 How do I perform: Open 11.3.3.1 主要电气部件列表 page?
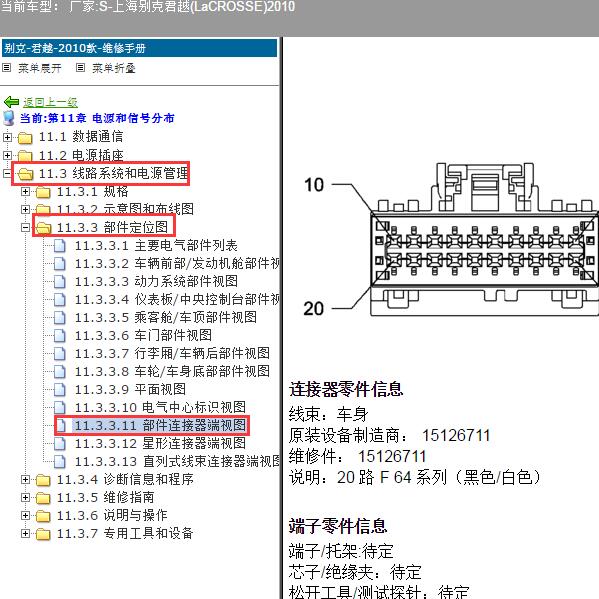click(156, 246)
